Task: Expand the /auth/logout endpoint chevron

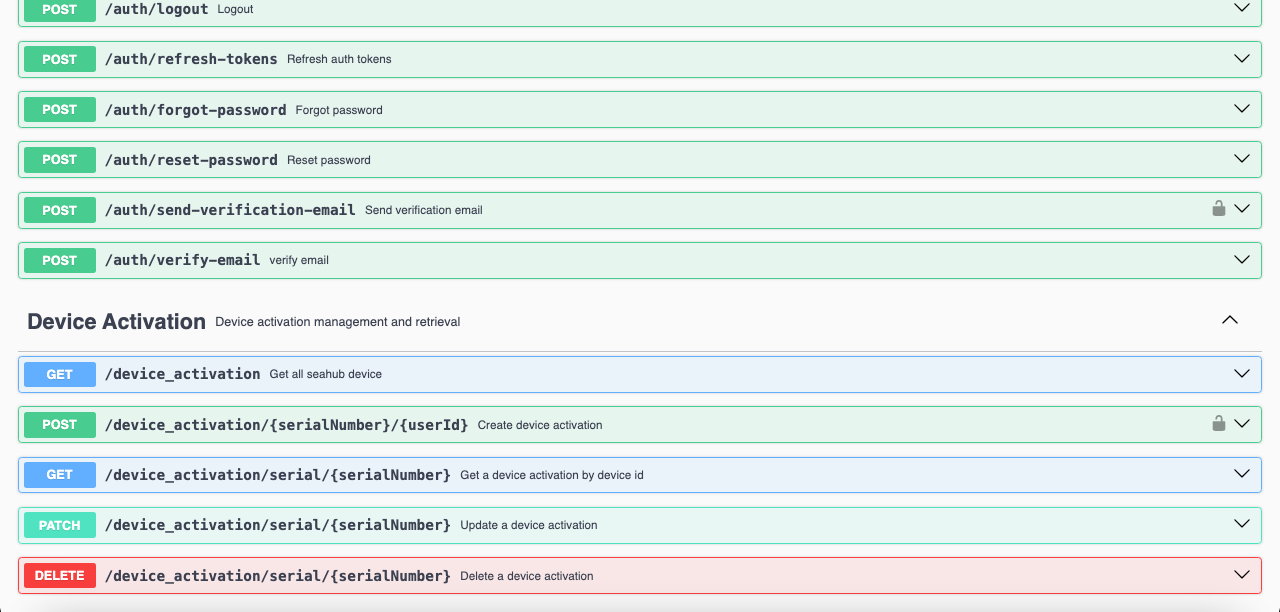Action: coord(1242,8)
